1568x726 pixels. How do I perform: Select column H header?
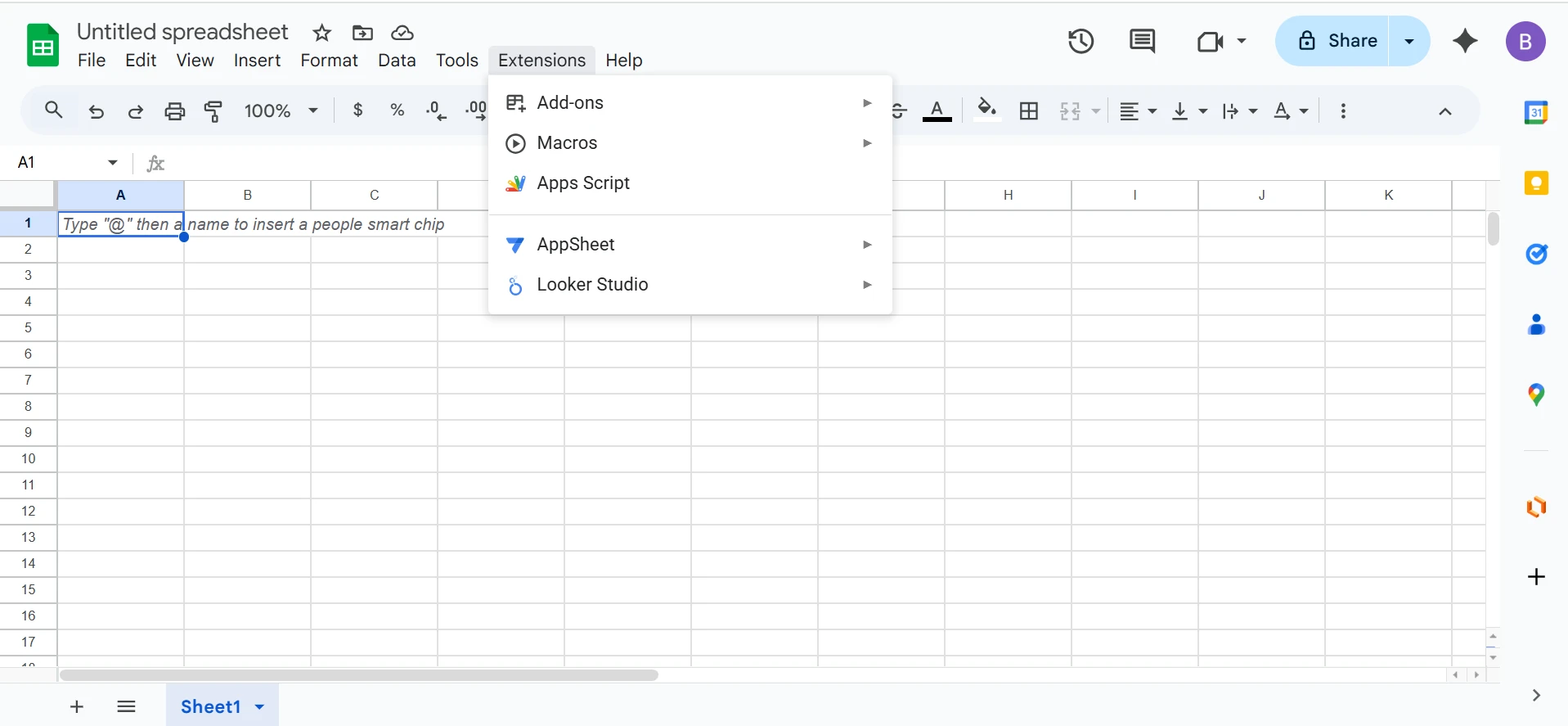pos(1008,195)
